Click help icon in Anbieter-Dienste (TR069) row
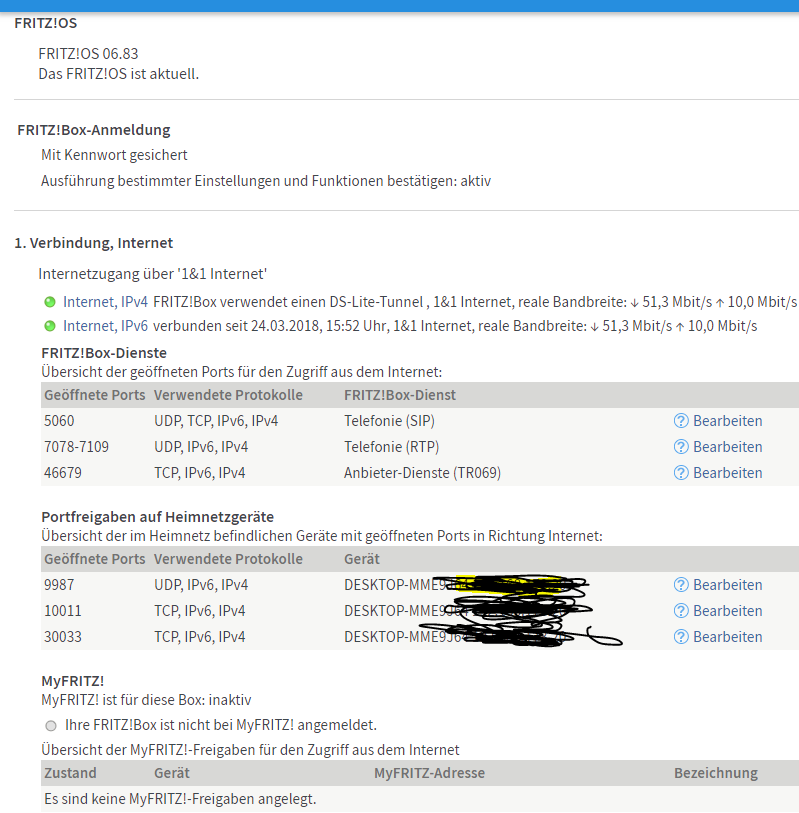The image size is (799, 813). [x=681, y=472]
